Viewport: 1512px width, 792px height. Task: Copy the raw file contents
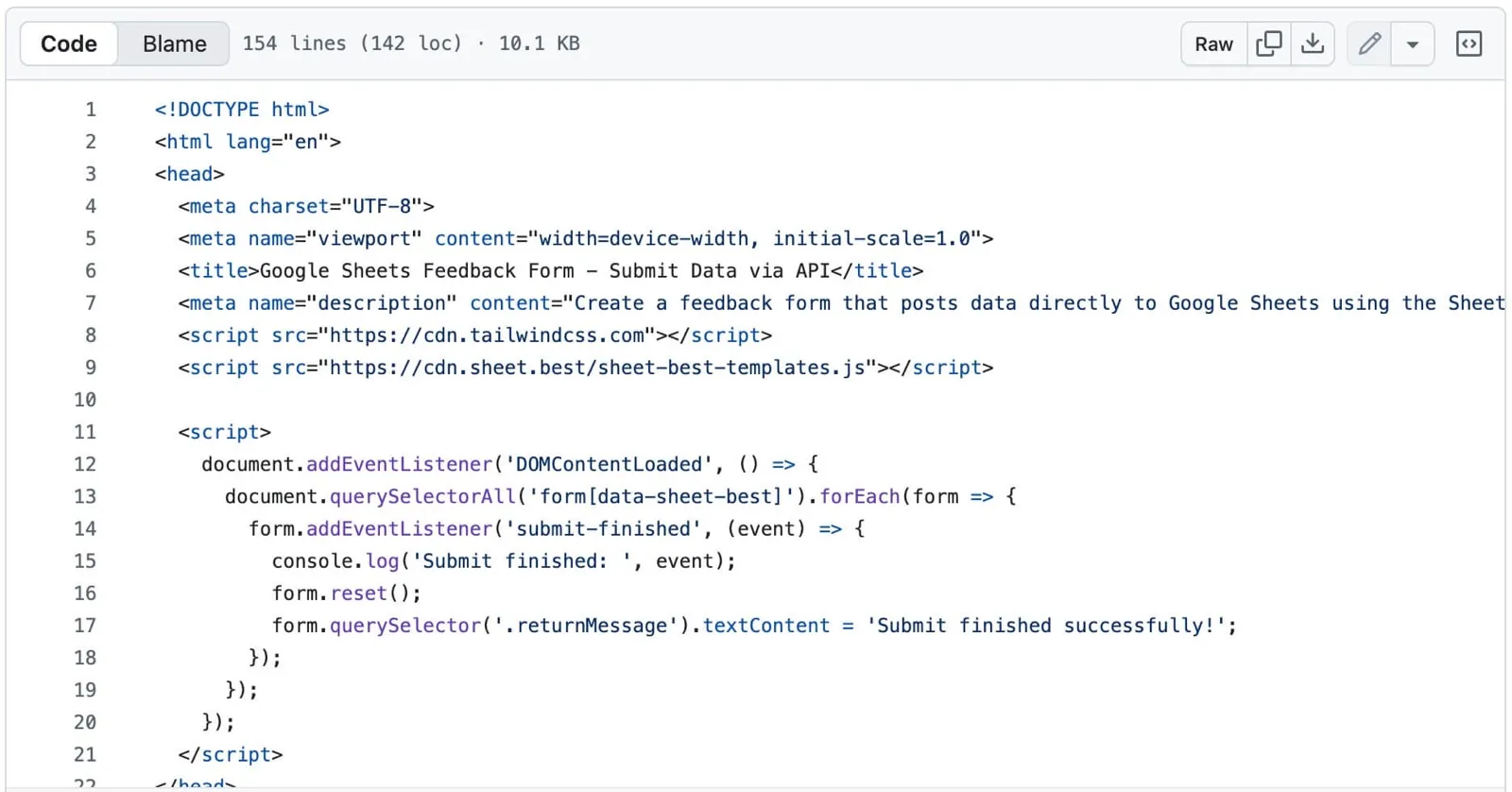coord(1268,43)
